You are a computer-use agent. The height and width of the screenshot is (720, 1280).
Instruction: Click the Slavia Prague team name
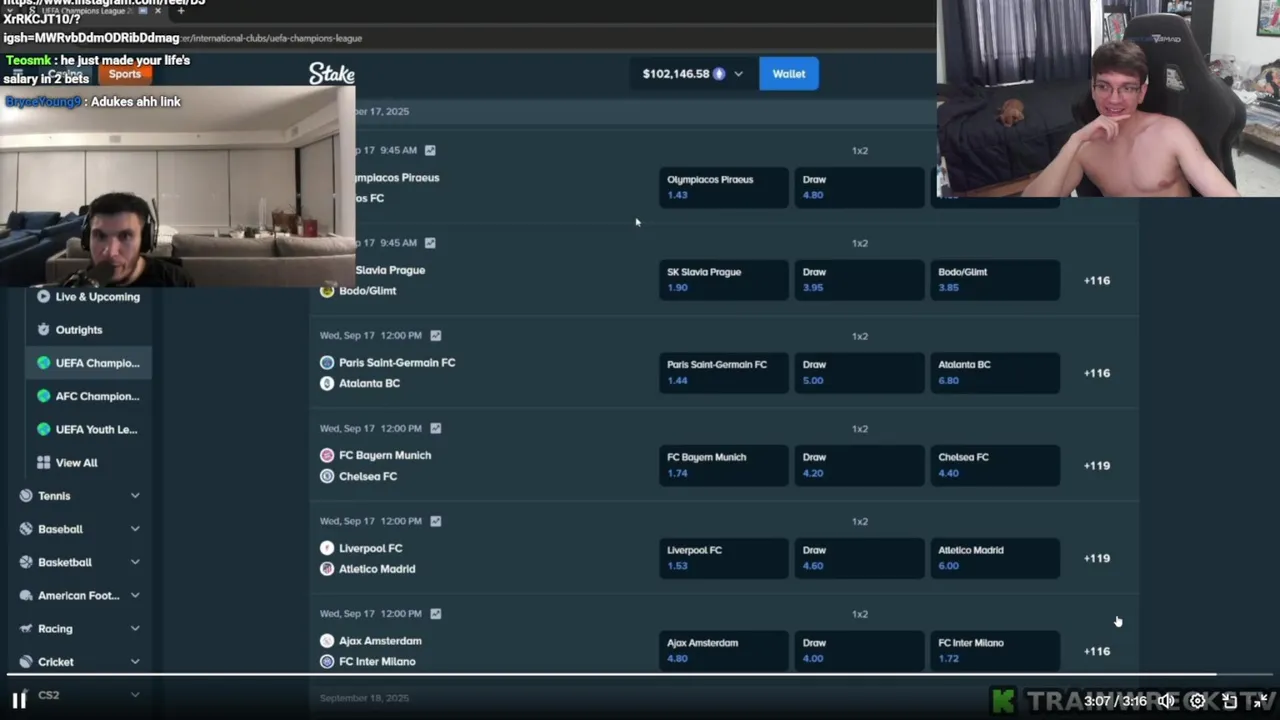pos(390,270)
